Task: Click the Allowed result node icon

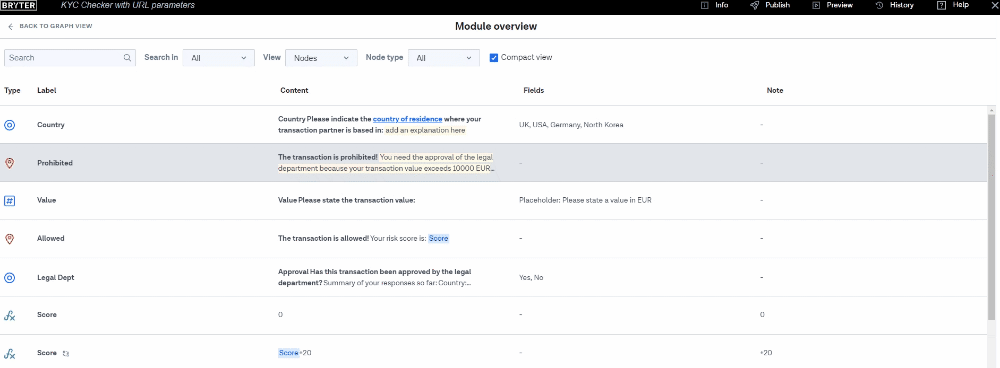Action: 10,239
